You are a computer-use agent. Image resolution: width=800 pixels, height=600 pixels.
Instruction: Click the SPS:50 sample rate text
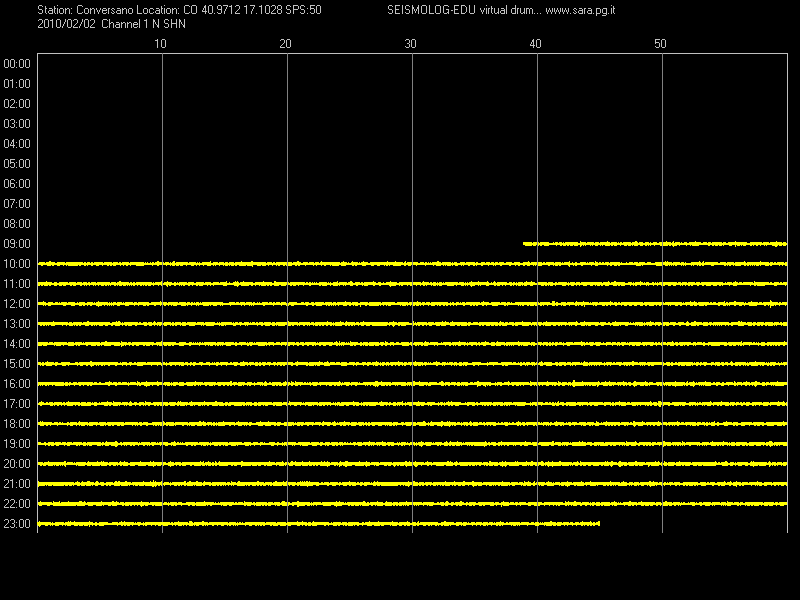coord(304,10)
